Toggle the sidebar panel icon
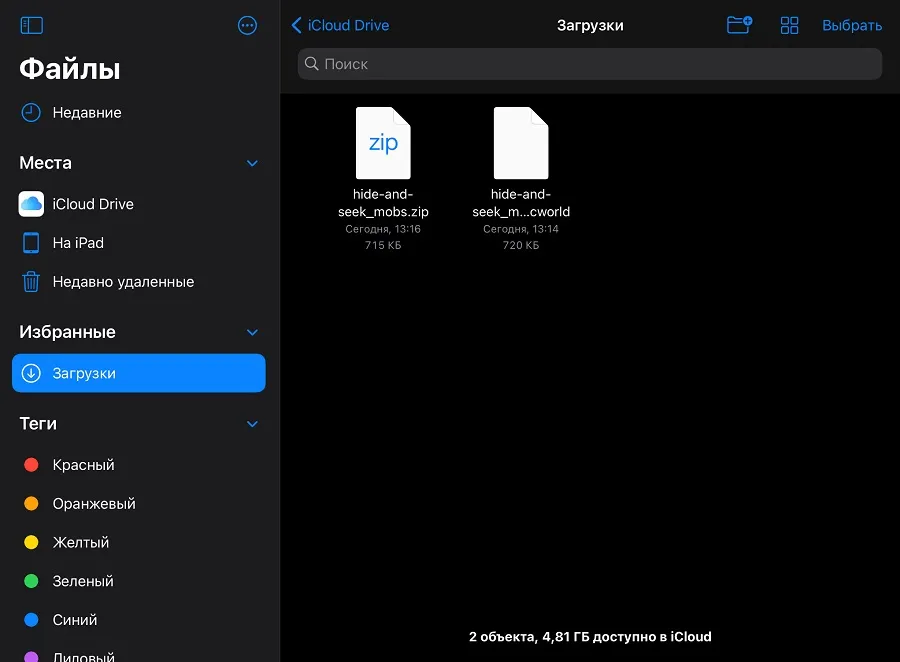The height and width of the screenshot is (662, 900). 31,26
